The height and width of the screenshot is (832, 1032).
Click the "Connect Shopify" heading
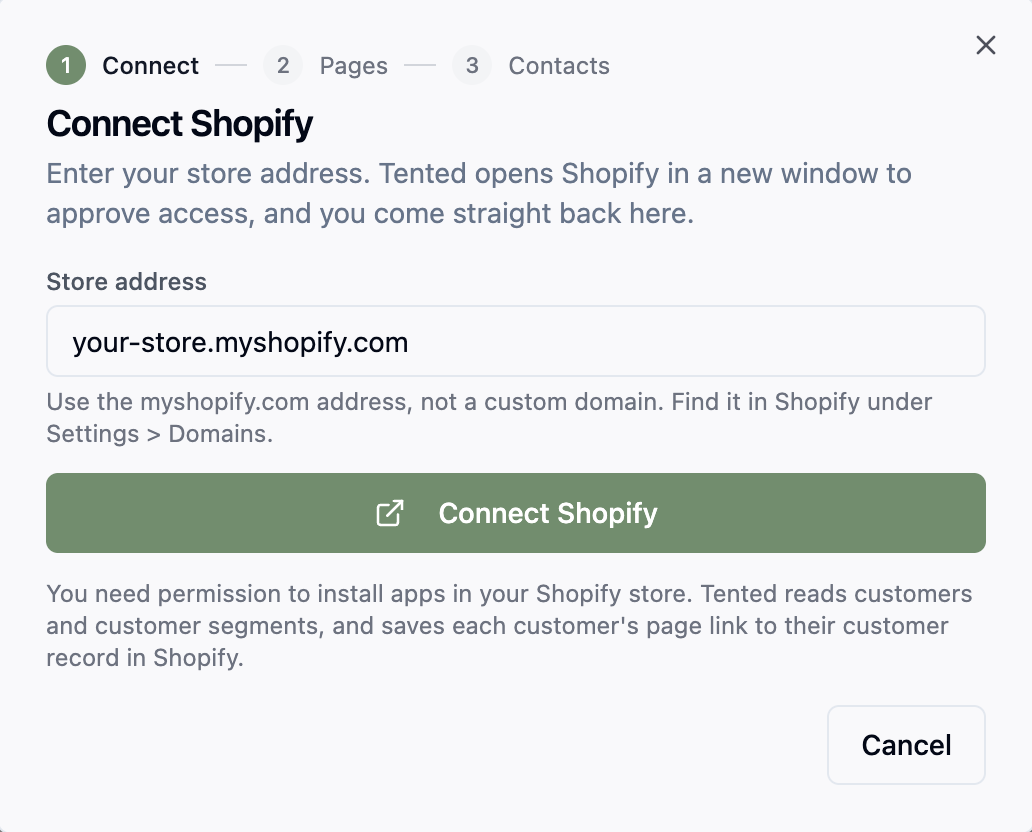[180, 124]
